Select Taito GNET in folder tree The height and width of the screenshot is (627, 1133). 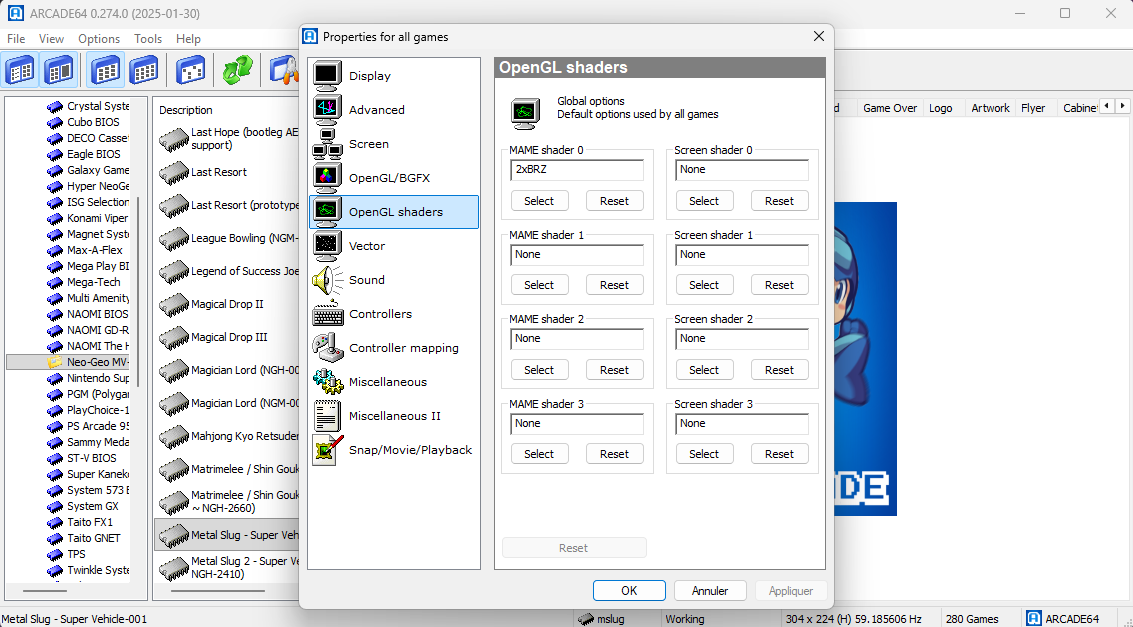tap(93, 538)
